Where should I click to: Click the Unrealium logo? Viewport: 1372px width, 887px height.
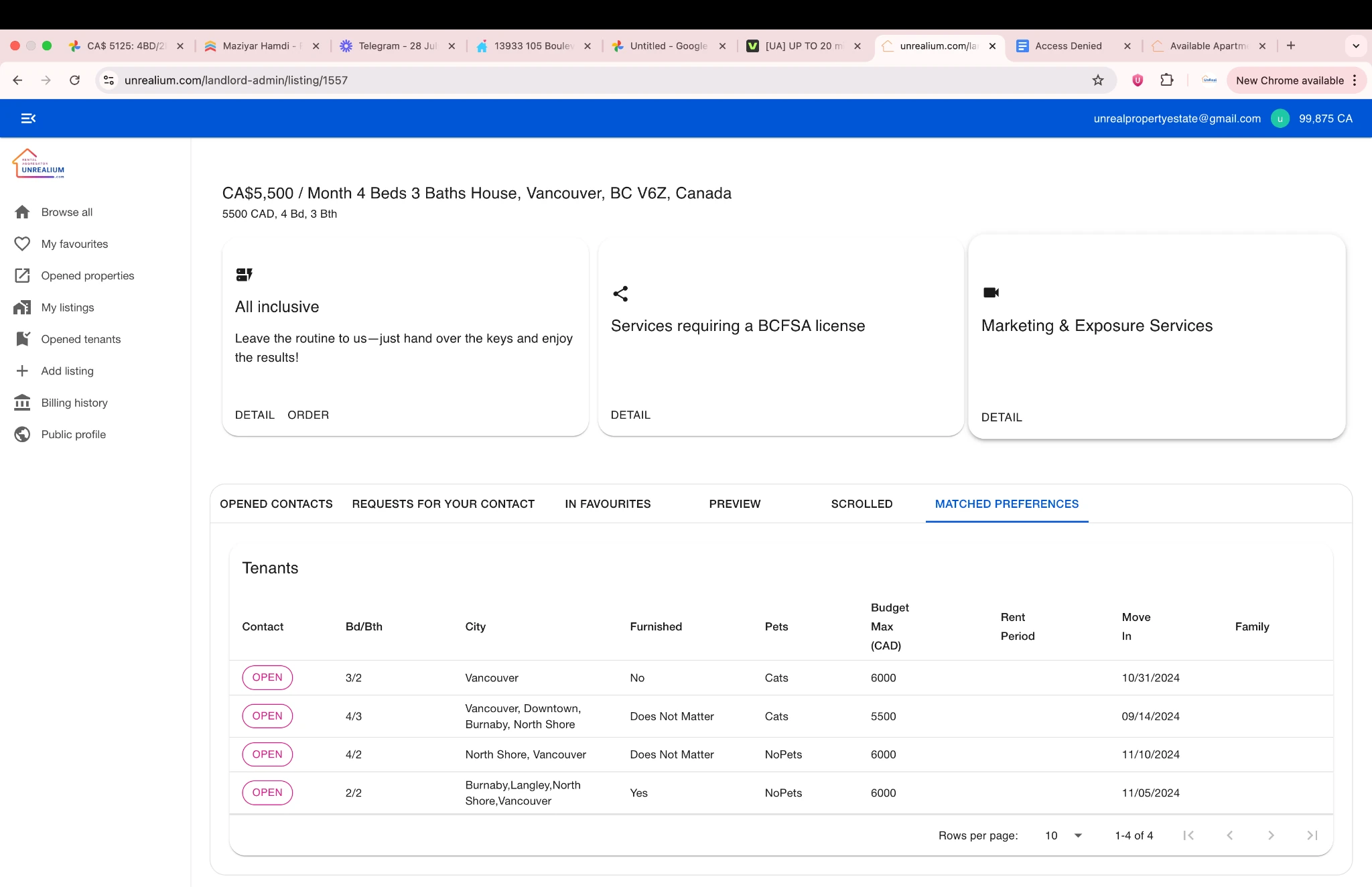point(39,163)
